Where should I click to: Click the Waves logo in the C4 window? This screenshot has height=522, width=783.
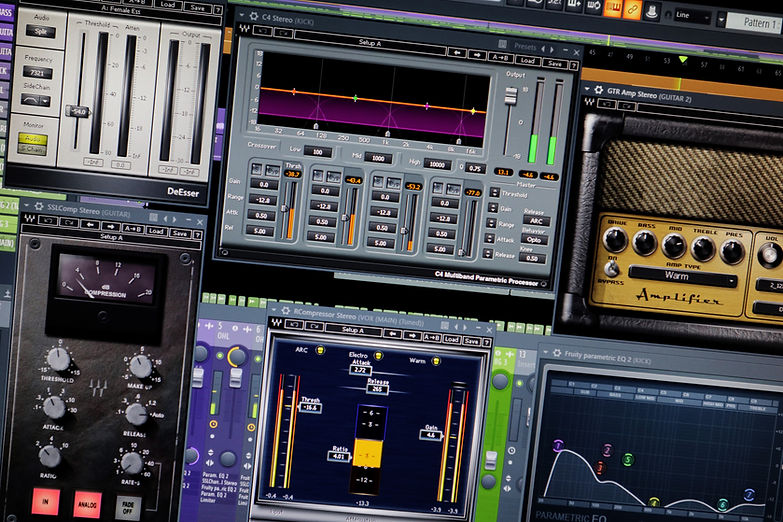(x=244, y=29)
